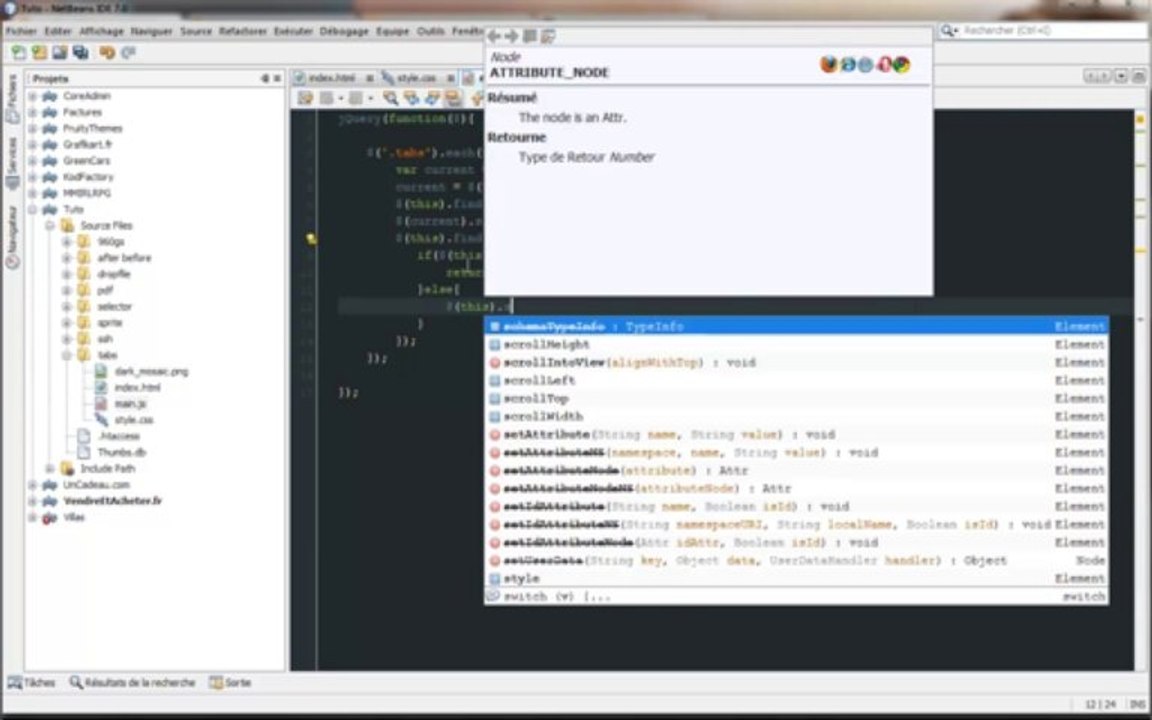
Task: Select scrollTop completion suggestion
Action: point(796,398)
